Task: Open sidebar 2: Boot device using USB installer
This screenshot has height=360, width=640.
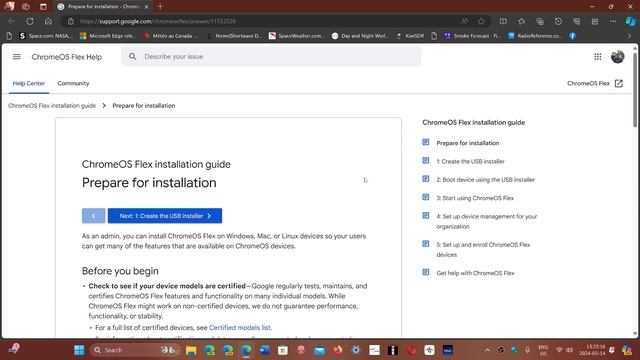Action: (485, 180)
